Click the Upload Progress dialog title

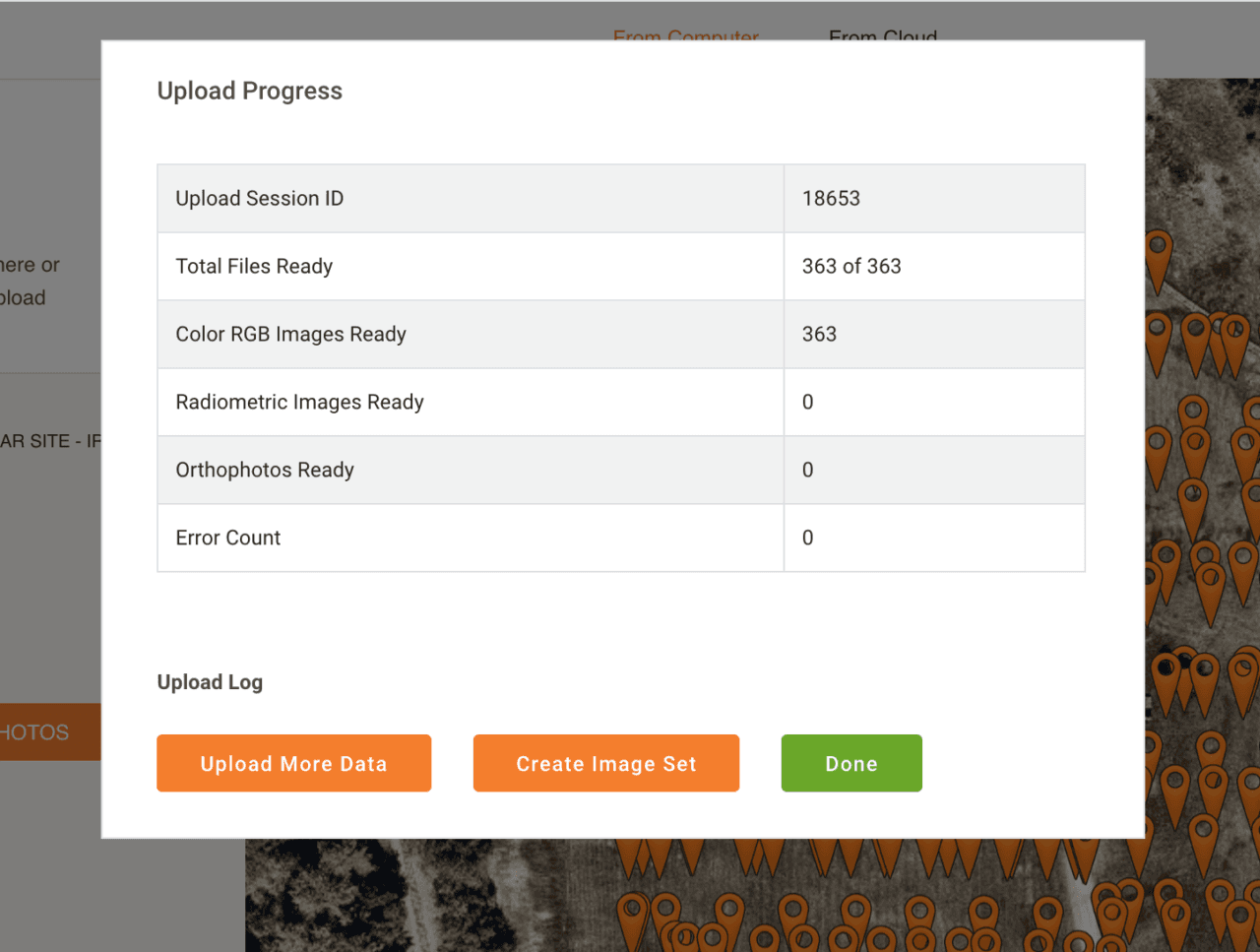[x=250, y=91]
